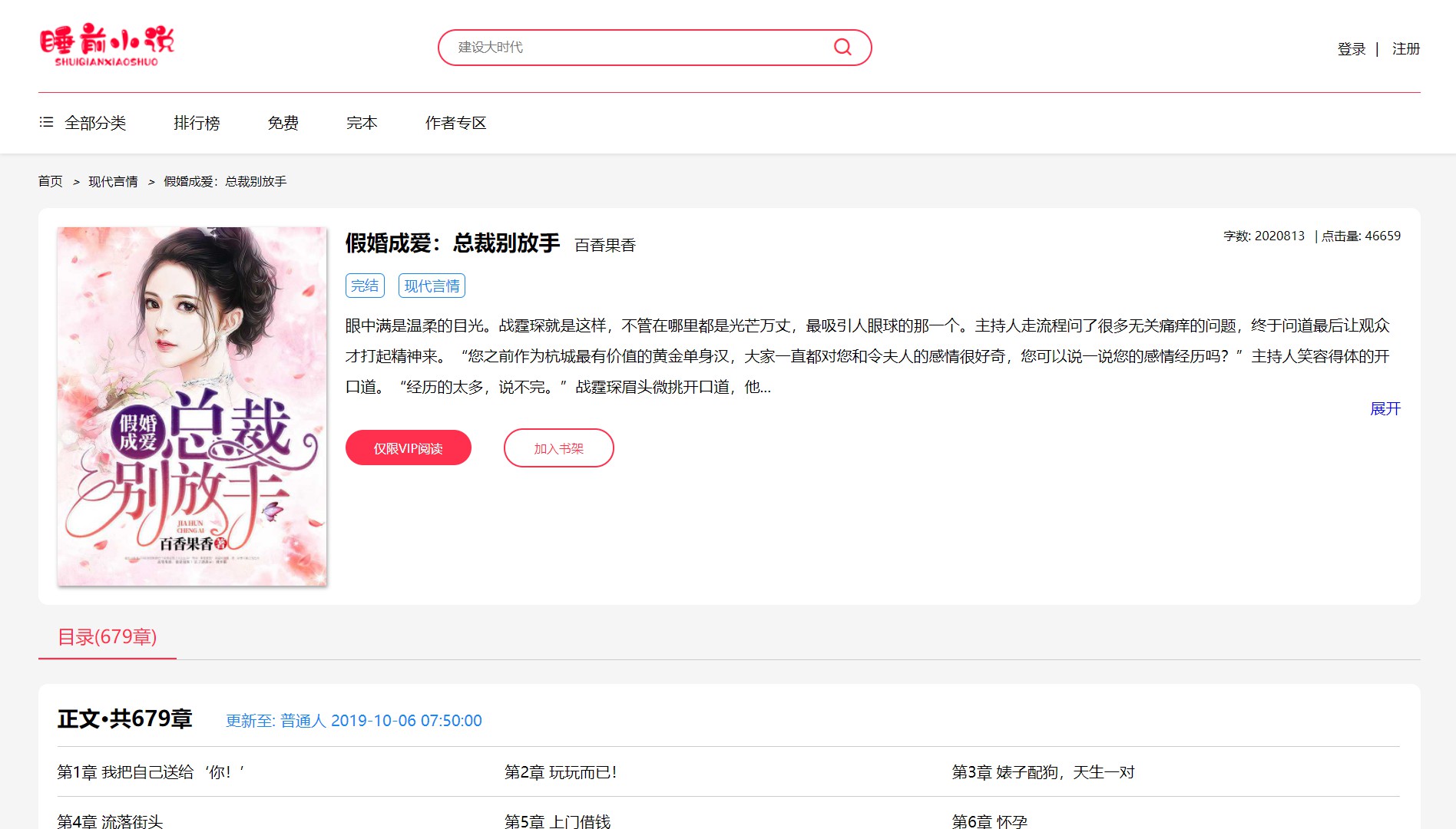Open 第2章 玩玩而已!

561,772
